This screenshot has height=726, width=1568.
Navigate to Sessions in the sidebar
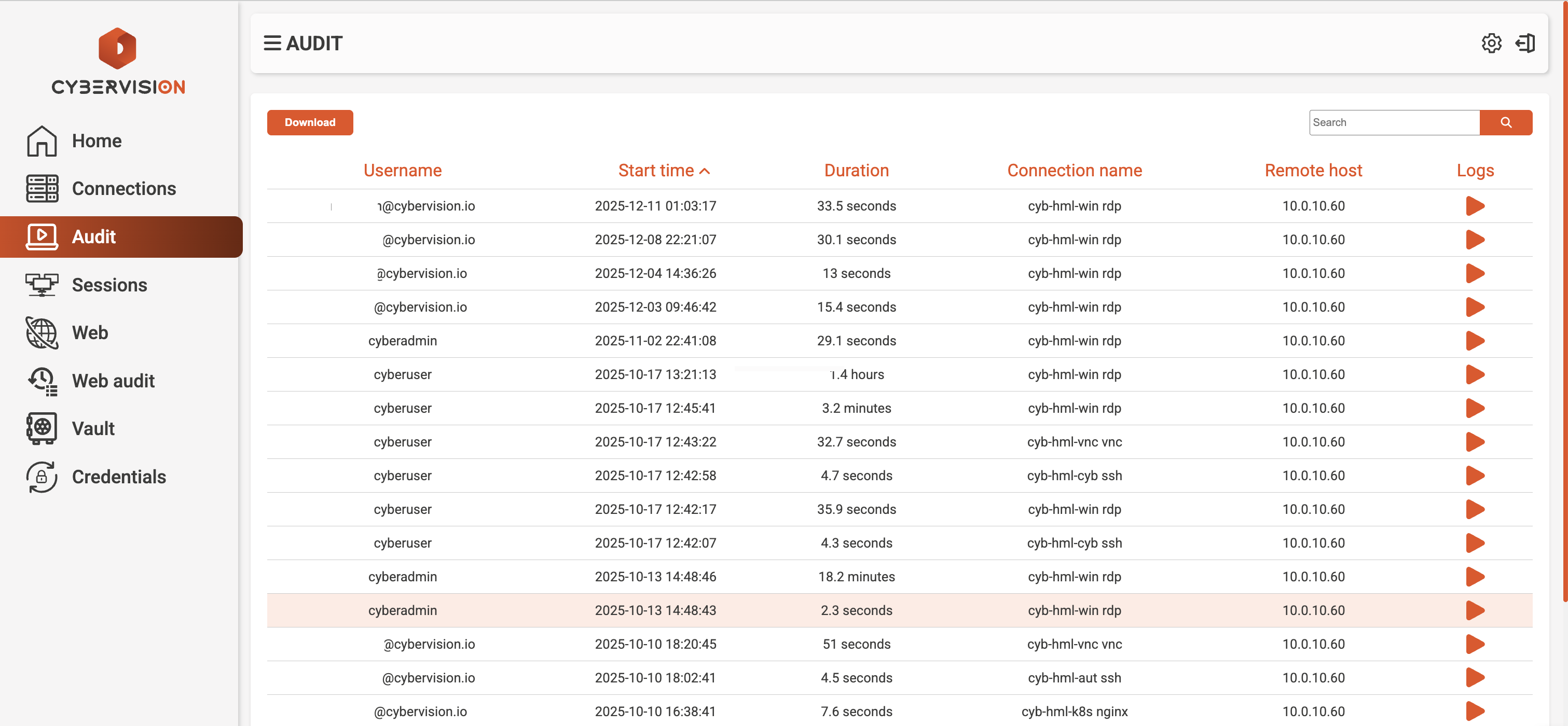[x=109, y=285]
